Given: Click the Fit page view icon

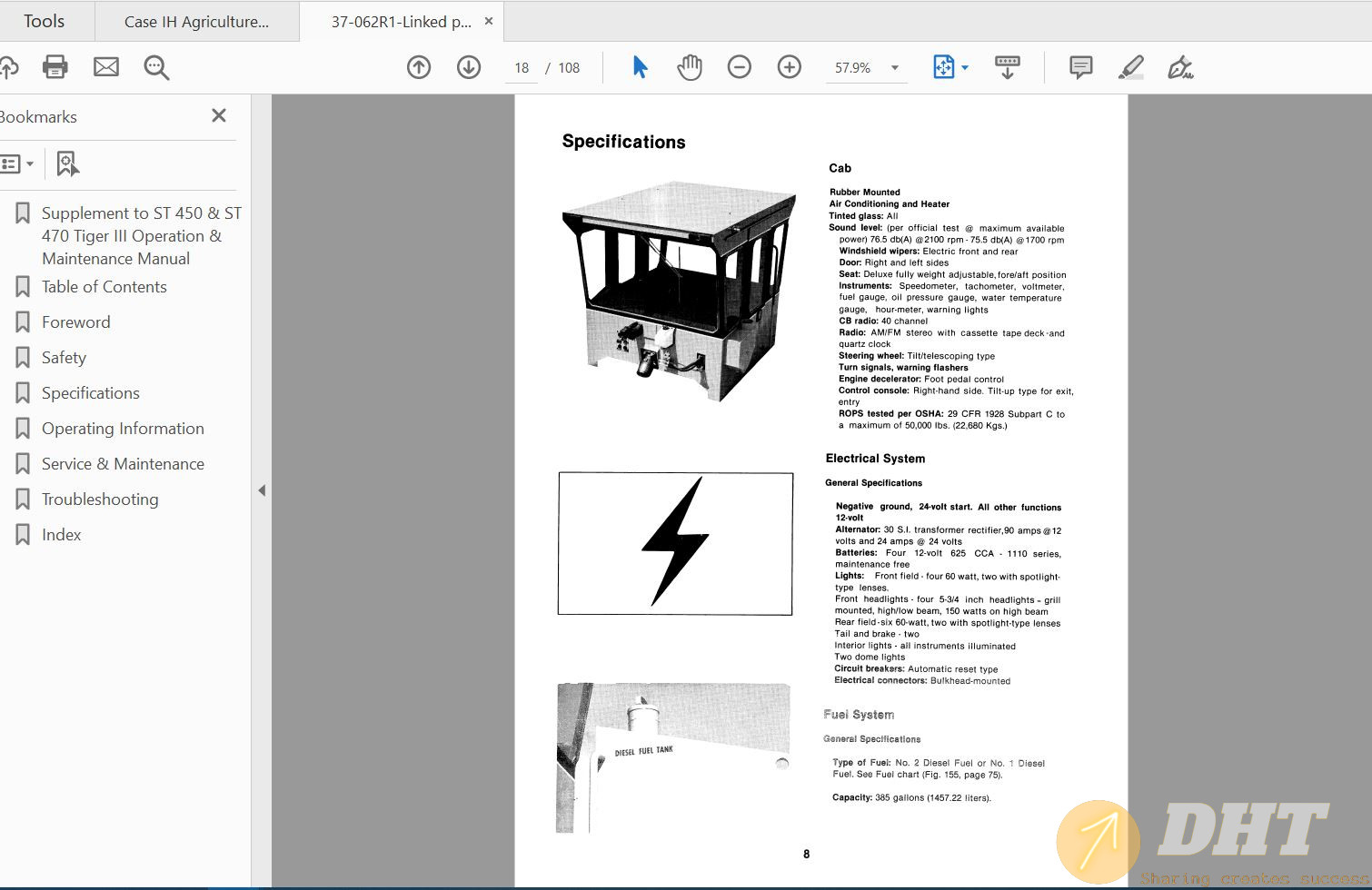Looking at the screenshot, I should tap(944, 67).
